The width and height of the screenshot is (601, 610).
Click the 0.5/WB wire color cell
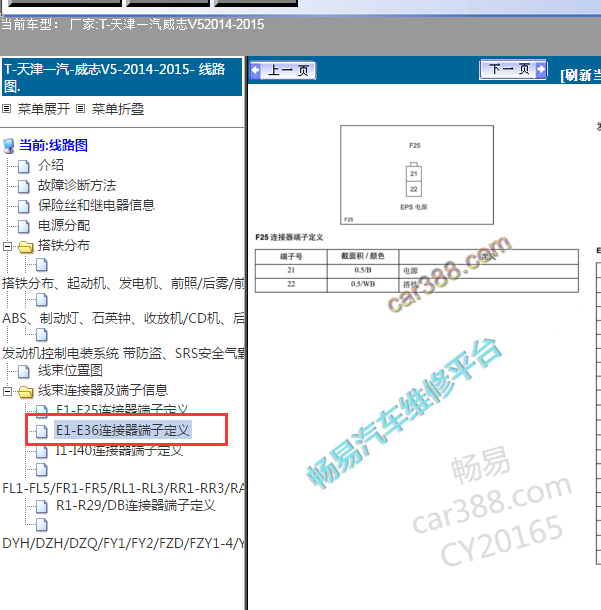coord(363,285)
